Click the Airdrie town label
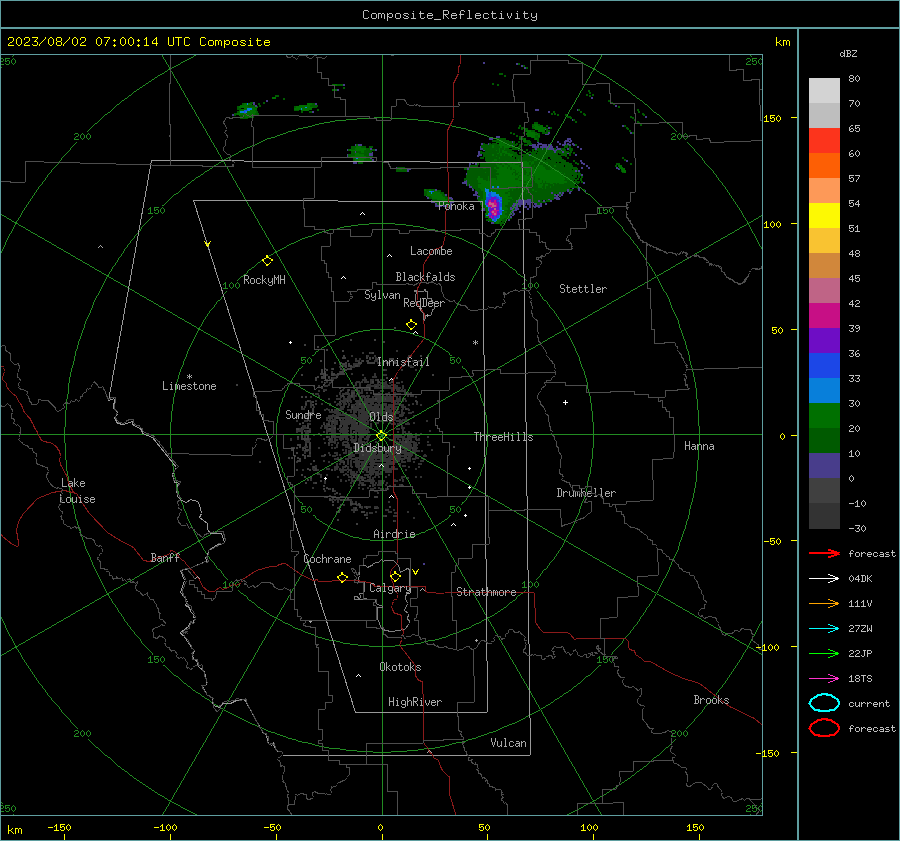 pyautogui.click(x=394, y=534)
